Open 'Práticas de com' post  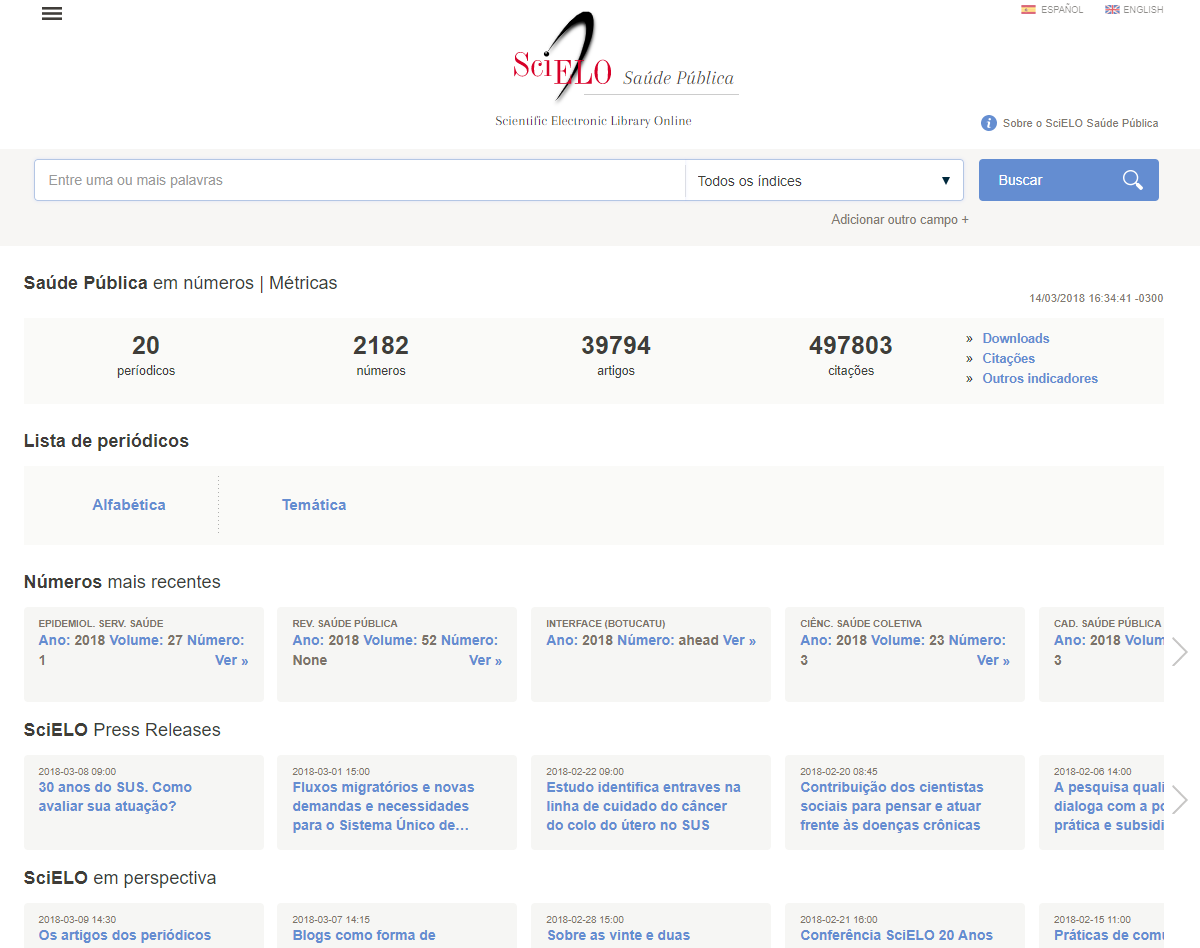(1109, 935)
